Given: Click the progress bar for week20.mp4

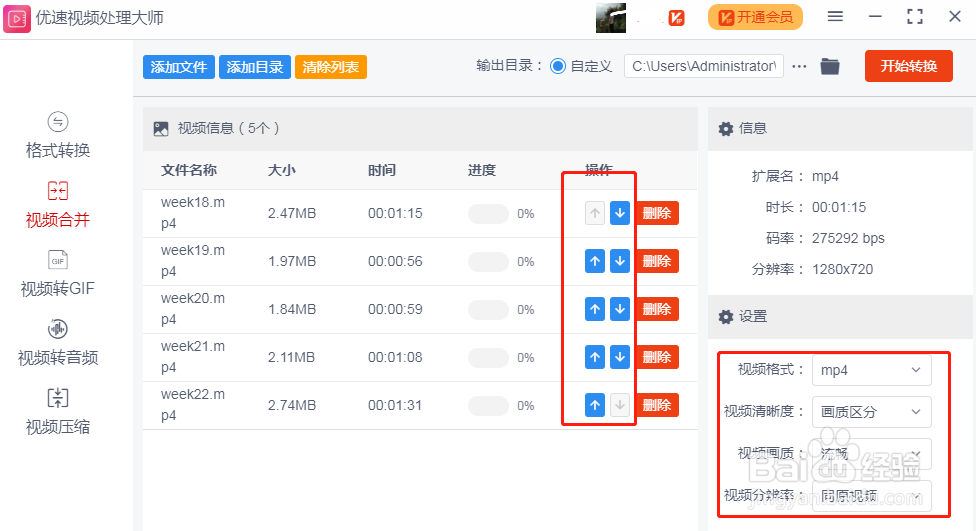Looking at the screenshot, I should click(489, 310).
